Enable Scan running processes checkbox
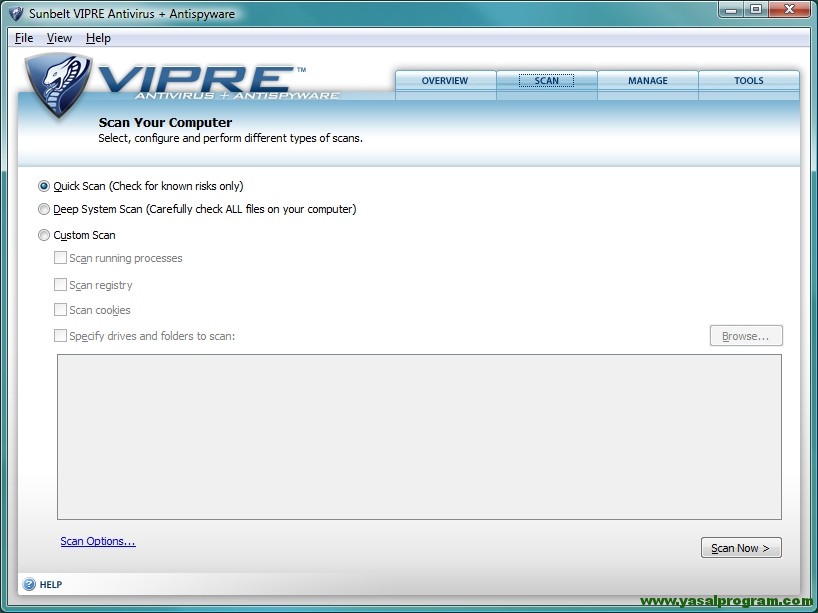The image size is (818, 613). click(x=61, y=258)
